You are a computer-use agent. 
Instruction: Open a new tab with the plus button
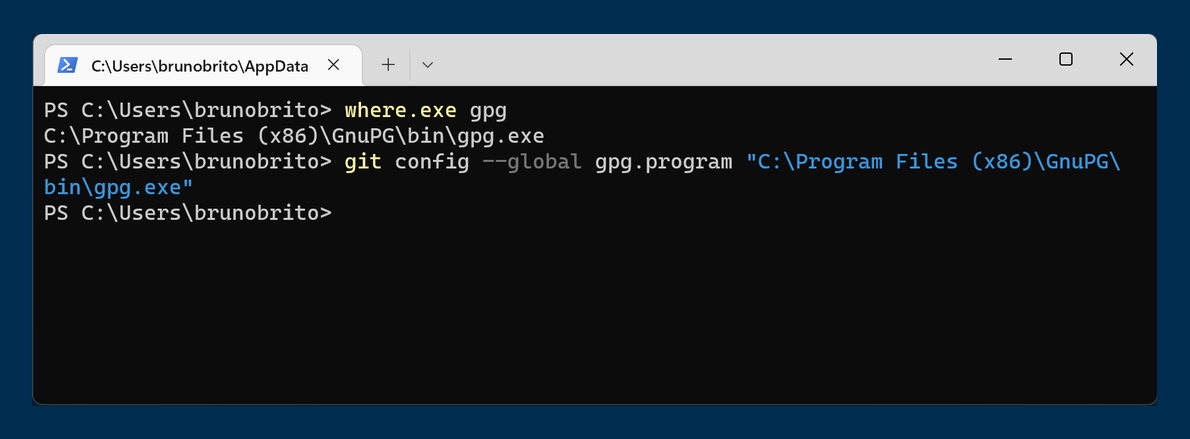coord(389,65)
